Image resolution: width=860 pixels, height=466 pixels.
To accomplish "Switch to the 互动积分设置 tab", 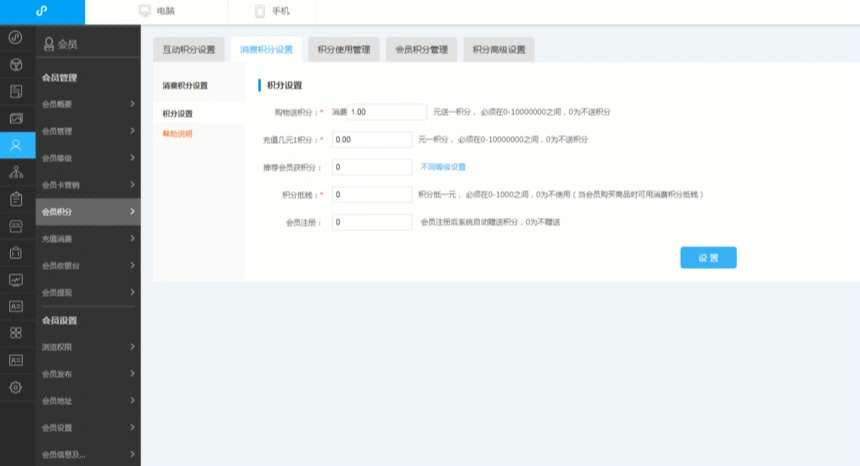I will click(189, 49).
